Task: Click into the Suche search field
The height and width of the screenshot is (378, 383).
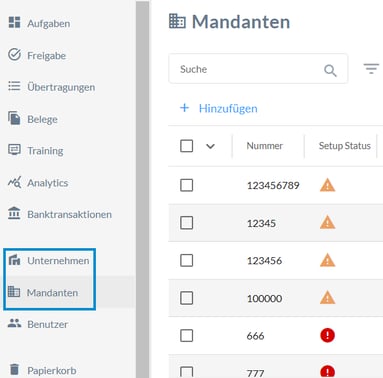Action: 258,69
